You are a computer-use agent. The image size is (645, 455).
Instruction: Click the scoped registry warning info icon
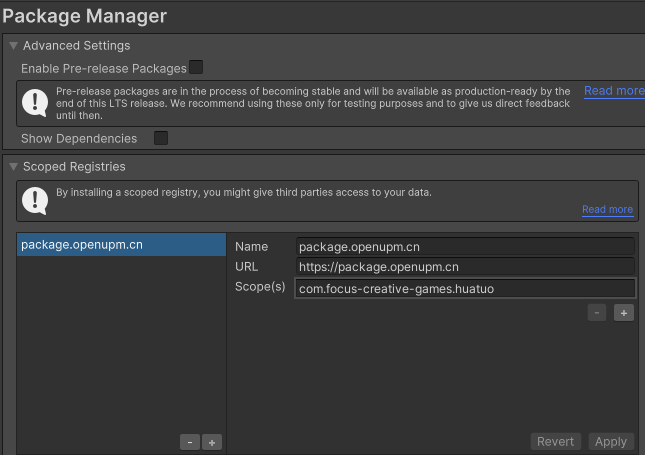point(36,200)
